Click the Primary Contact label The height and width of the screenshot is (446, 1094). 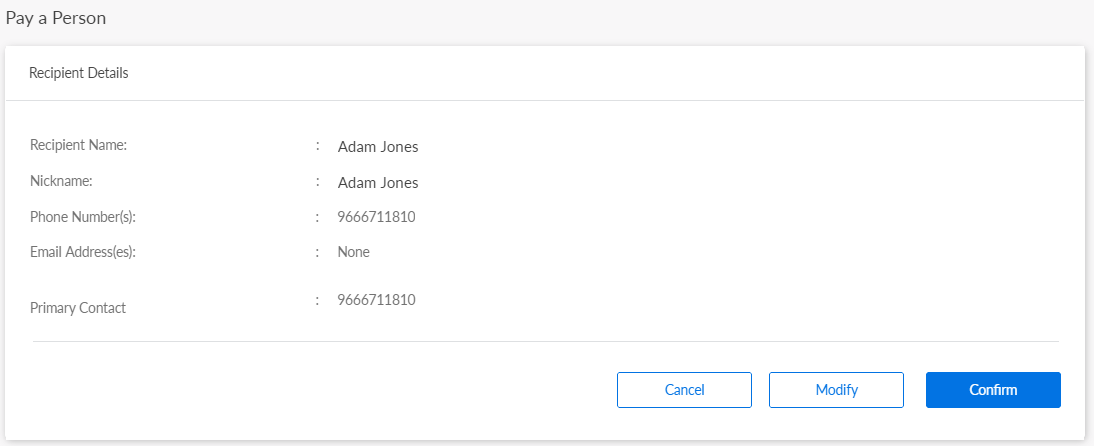point(78,308)
